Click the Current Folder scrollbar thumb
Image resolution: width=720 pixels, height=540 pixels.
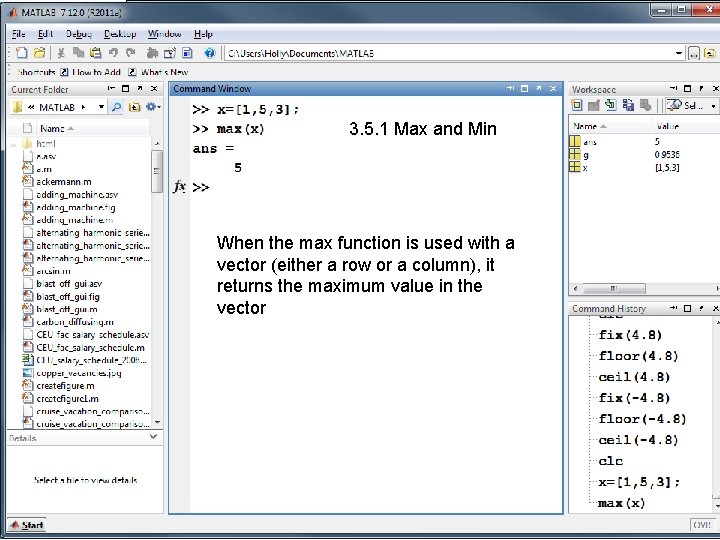click(x=157, y=171)
